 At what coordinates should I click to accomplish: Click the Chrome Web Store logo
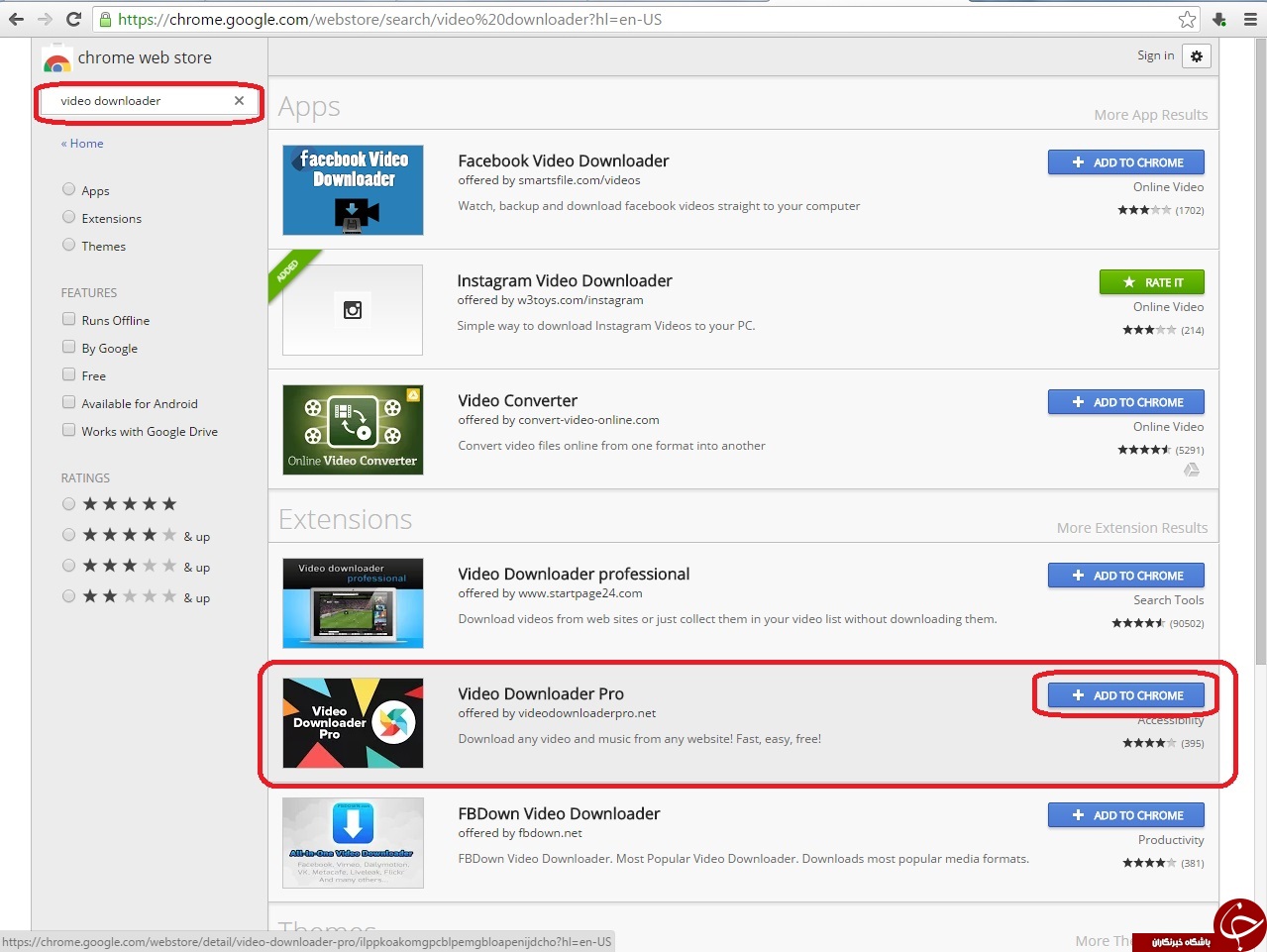[57, 61]
